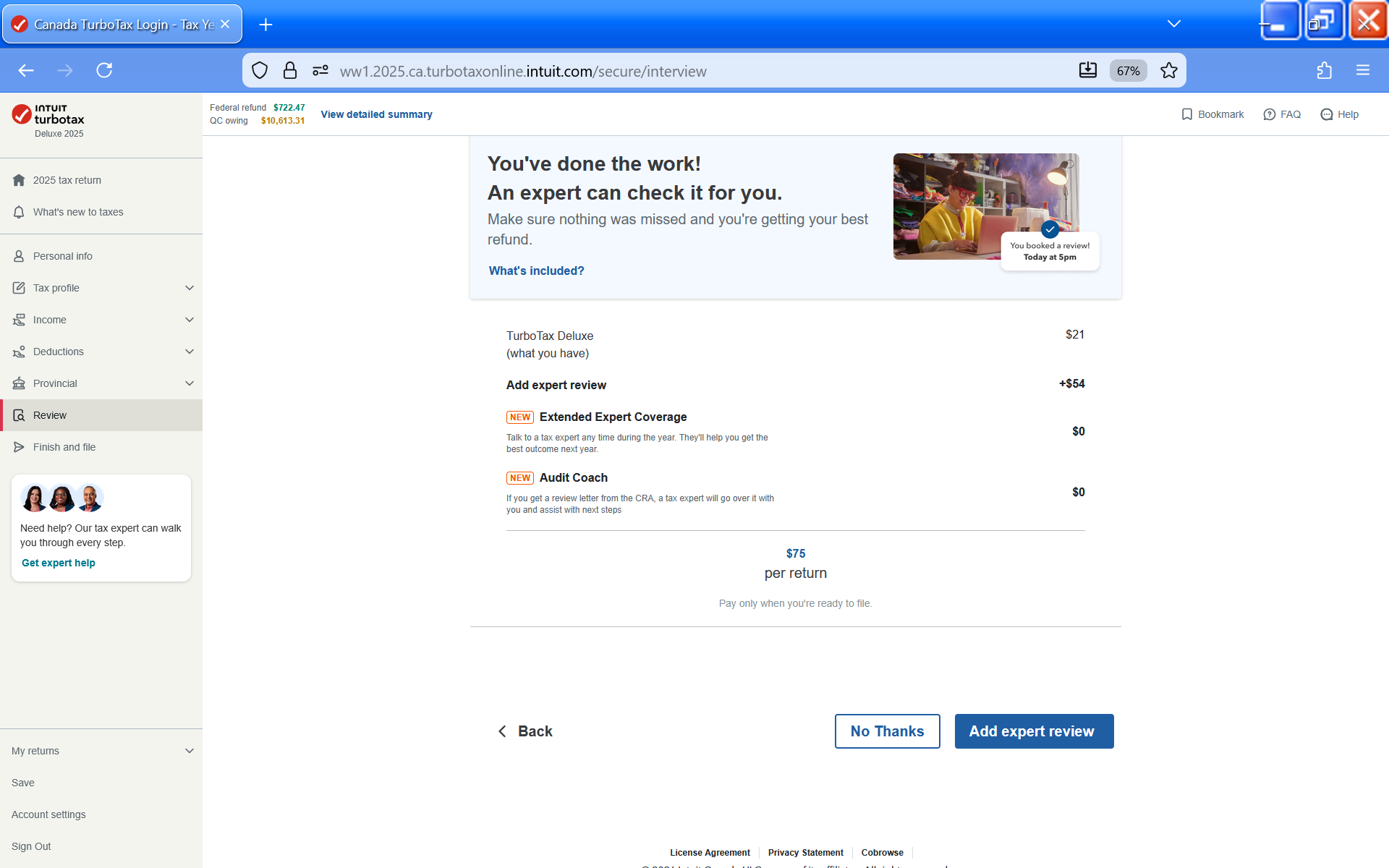Click the View detailed summary link
This screenshot has height=868, width=1389.
[376, 114]
